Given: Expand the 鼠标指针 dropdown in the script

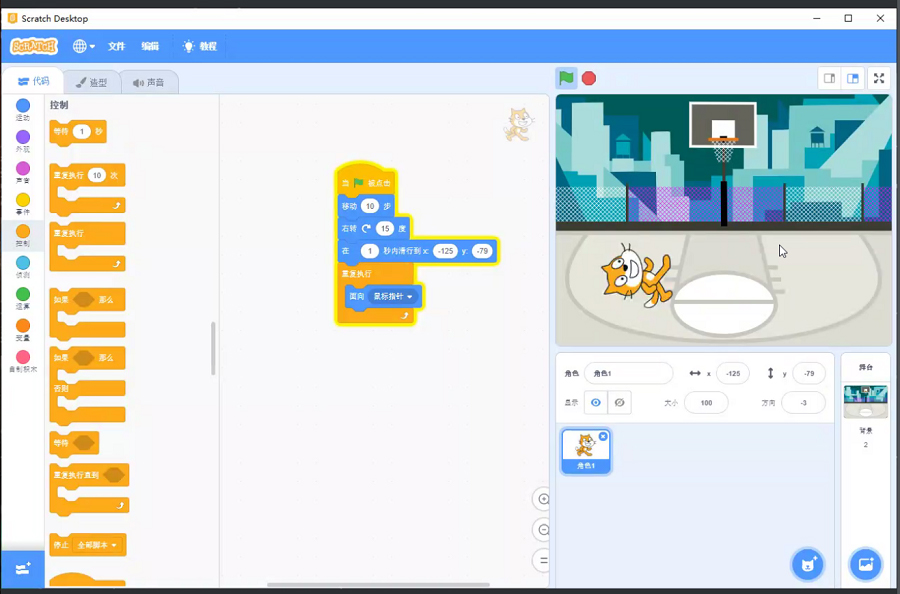Looking at the screenshot, I should [x=410, y=297].
